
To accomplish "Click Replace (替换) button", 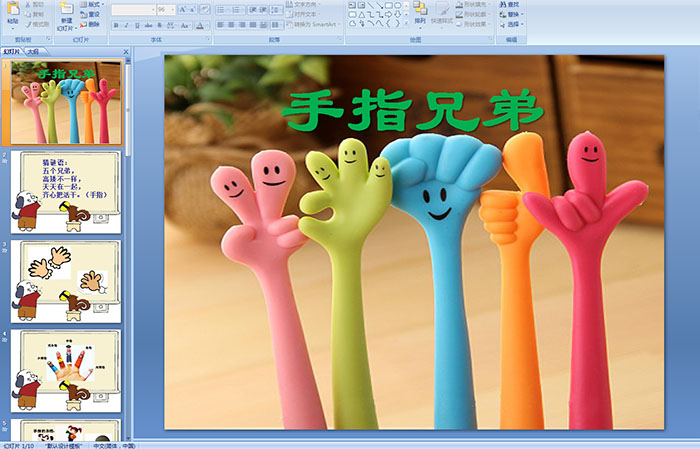I will [512, 14].
